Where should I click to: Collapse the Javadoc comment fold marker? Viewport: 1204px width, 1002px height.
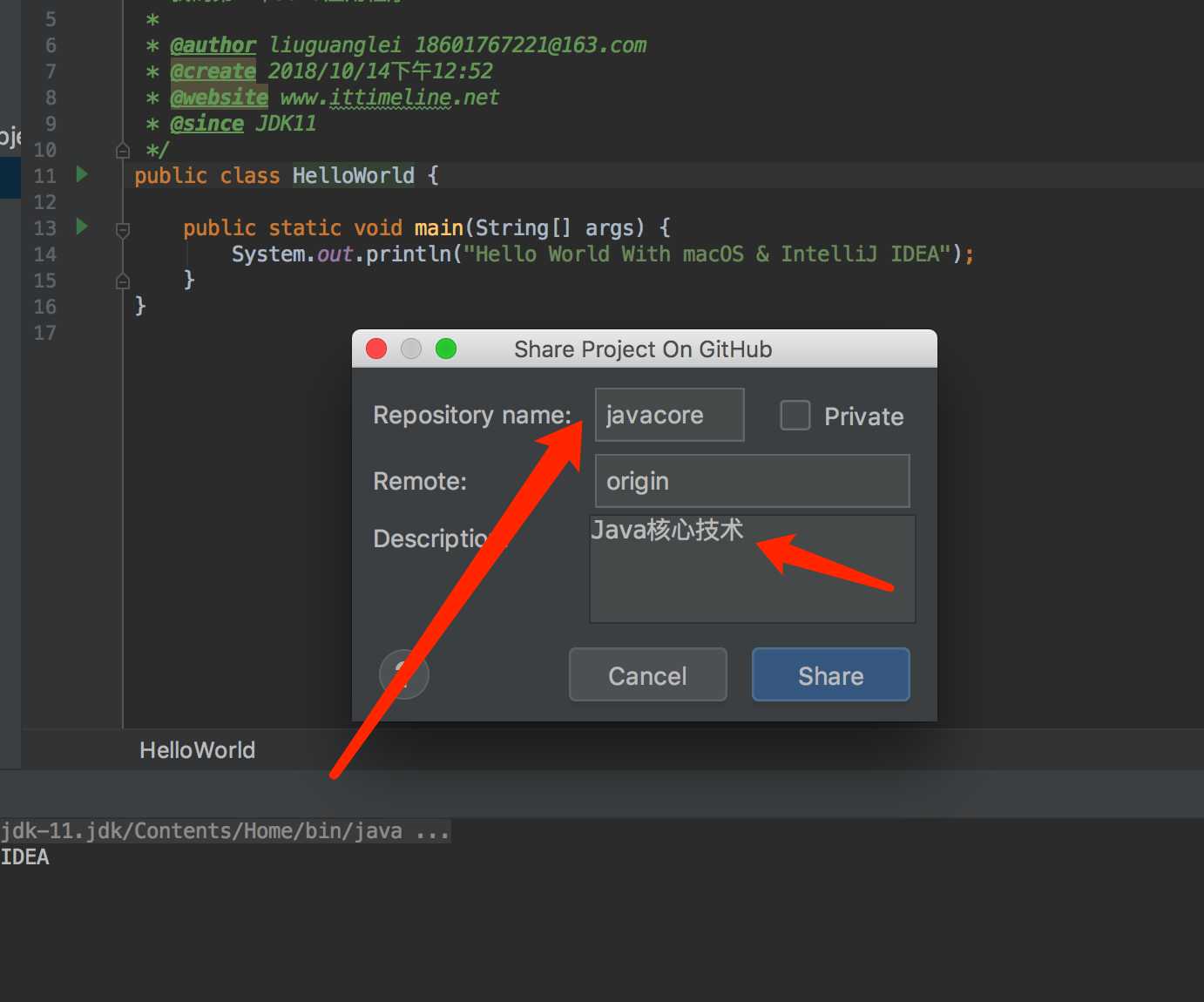(123, 151)
